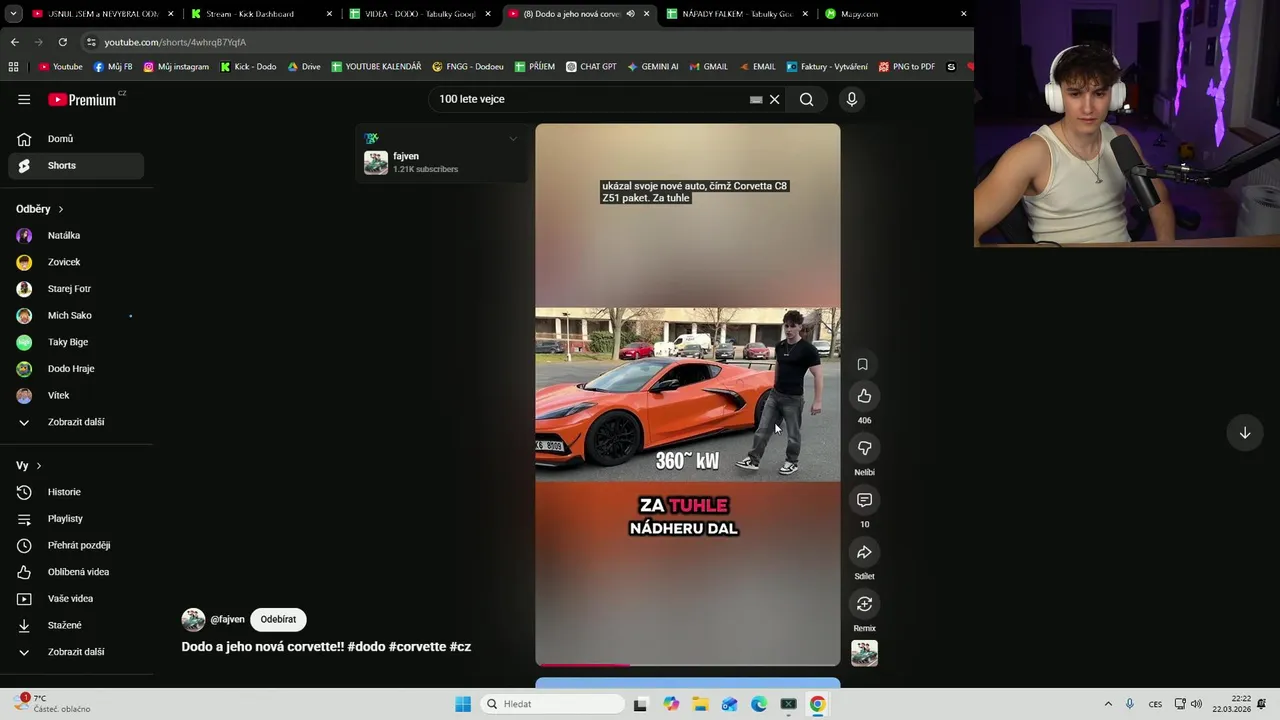Save the short with the bookmark icon

click(862, 364)
